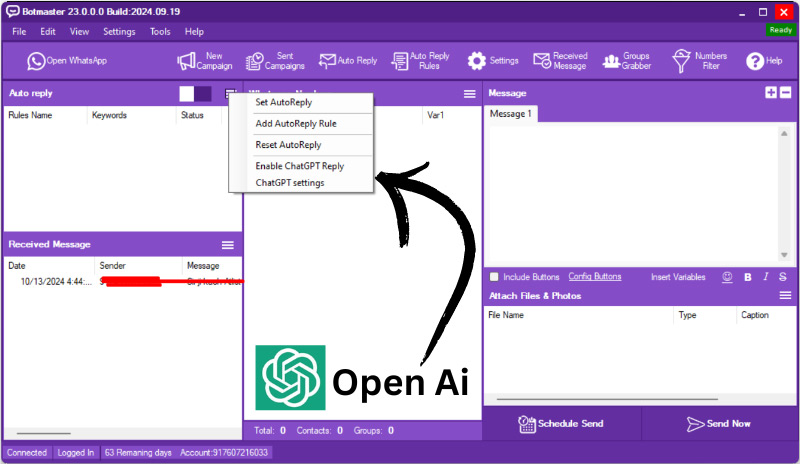The image size is (800, 464).
Task: Choose Set AutoReply from the context menu
Action: tap(301, 102)
